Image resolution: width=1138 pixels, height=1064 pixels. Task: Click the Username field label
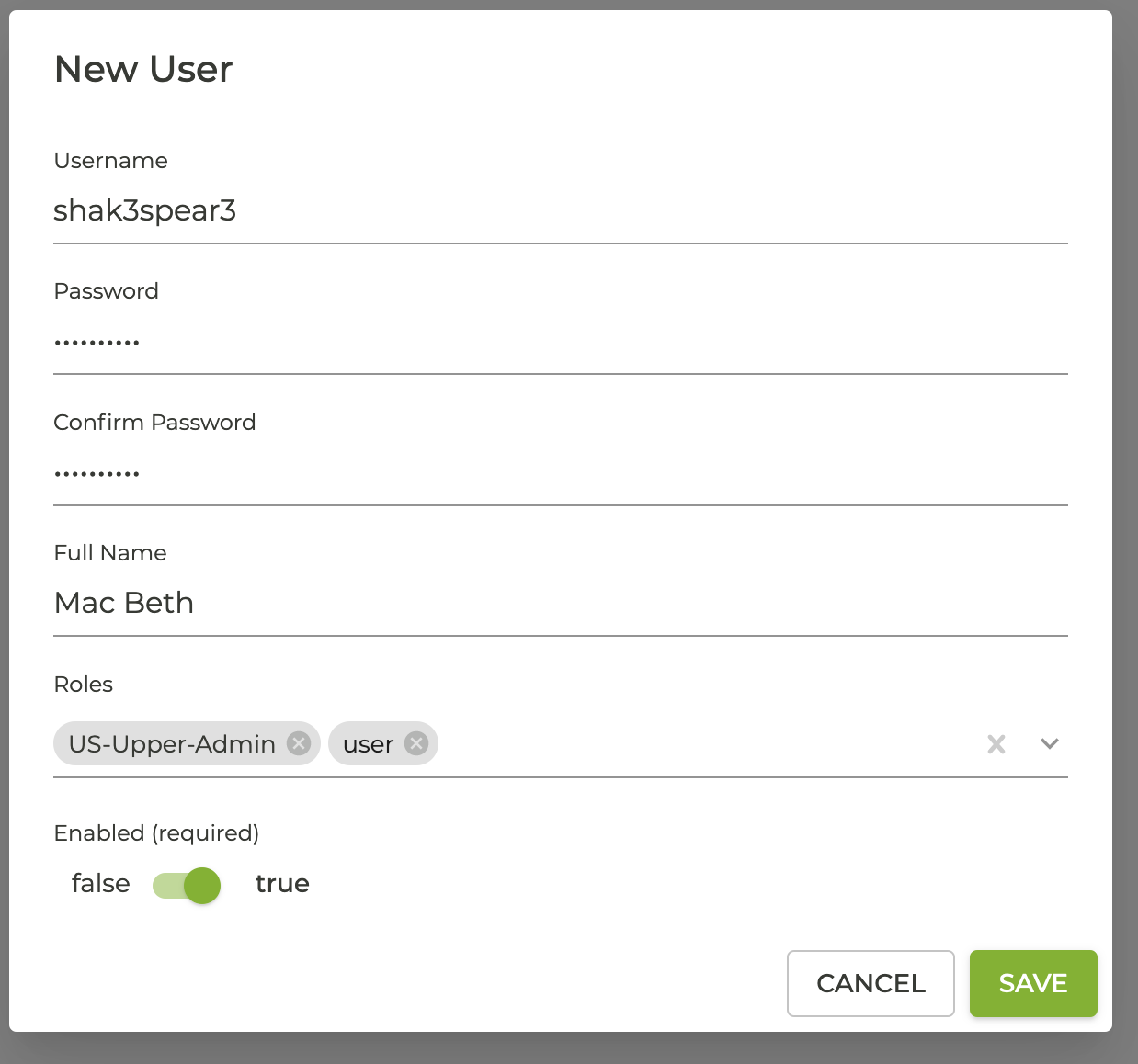tap(111, 161)
